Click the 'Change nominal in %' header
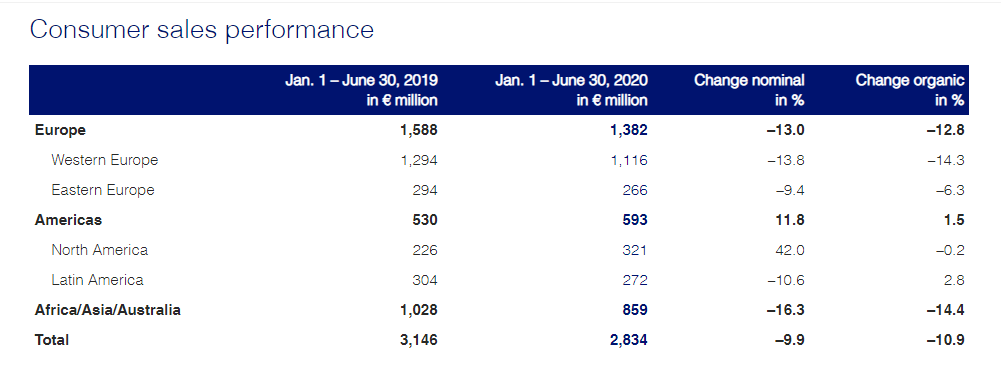The image size is (1001, 371). pyautogui.click(x=749, y=90)
